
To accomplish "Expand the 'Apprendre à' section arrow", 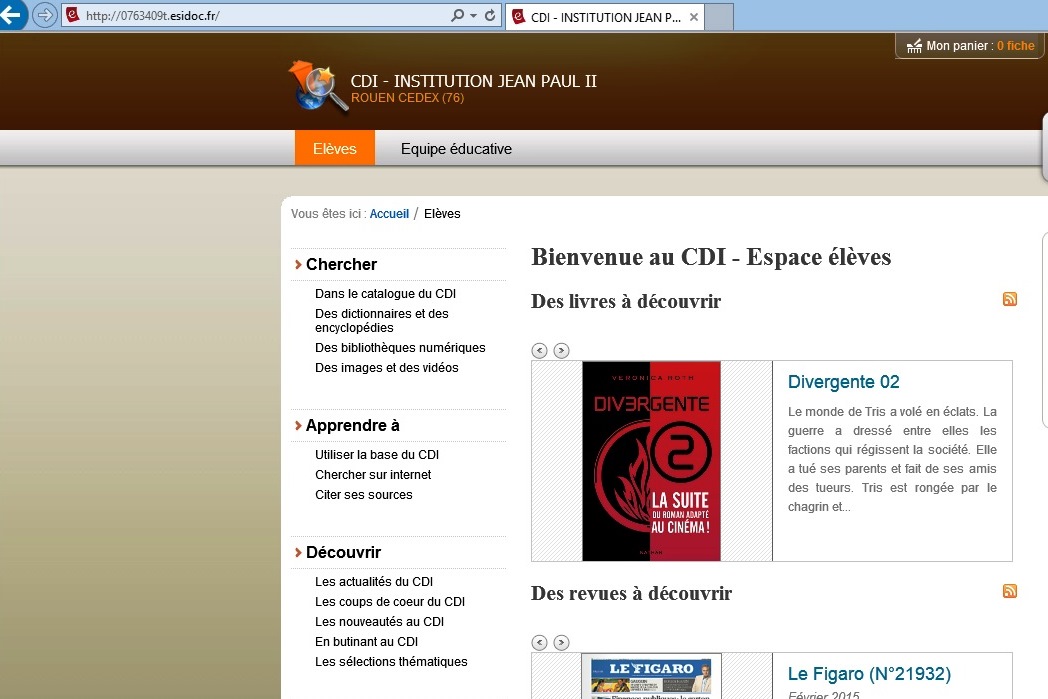I will click(298, 426).
